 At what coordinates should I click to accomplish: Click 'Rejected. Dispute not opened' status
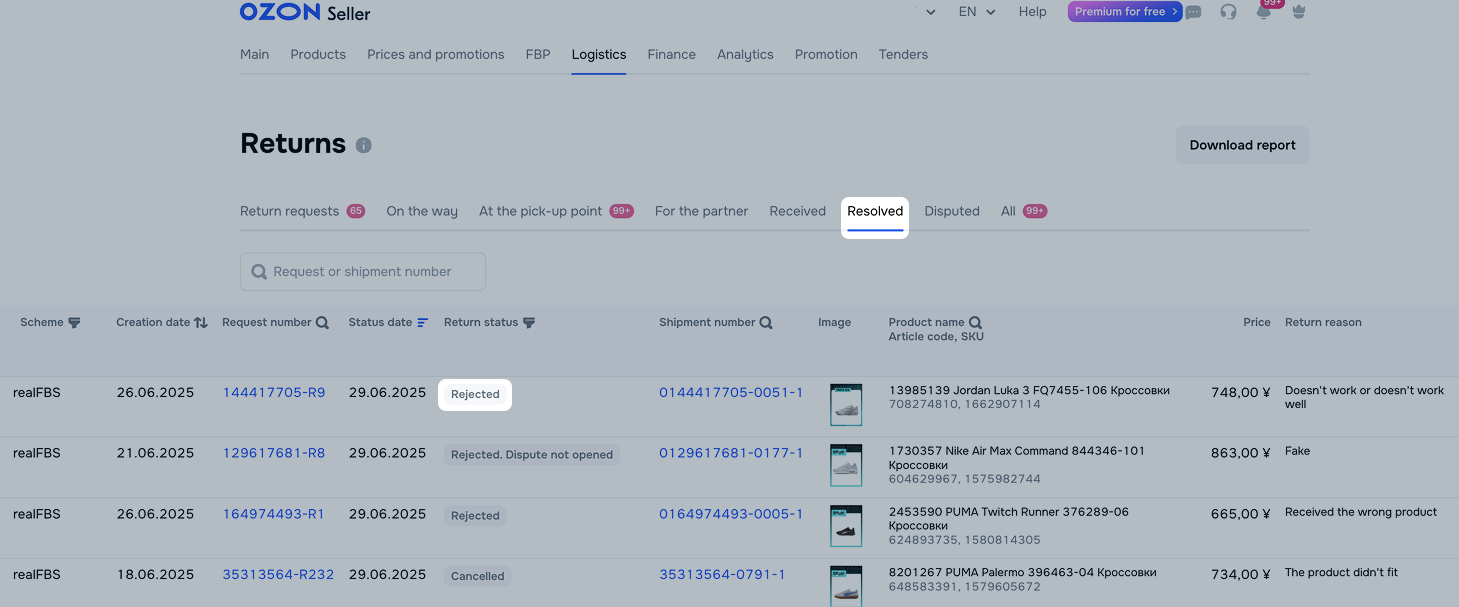pyautogui.click(x=532, y=454)
